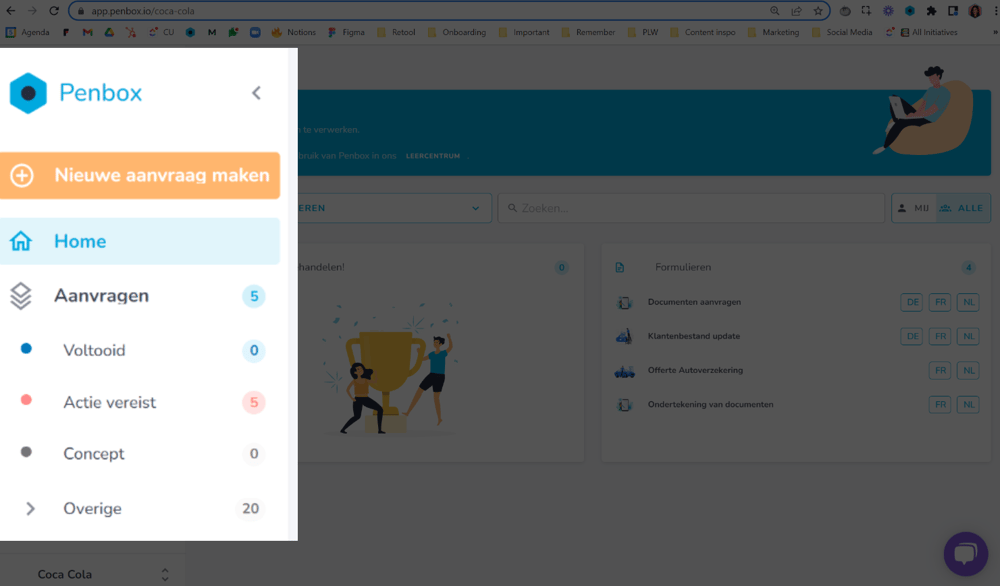Open the zoom magnifier in the address bar
Viewport: 1000px width, 586px height.
[775, 11]
